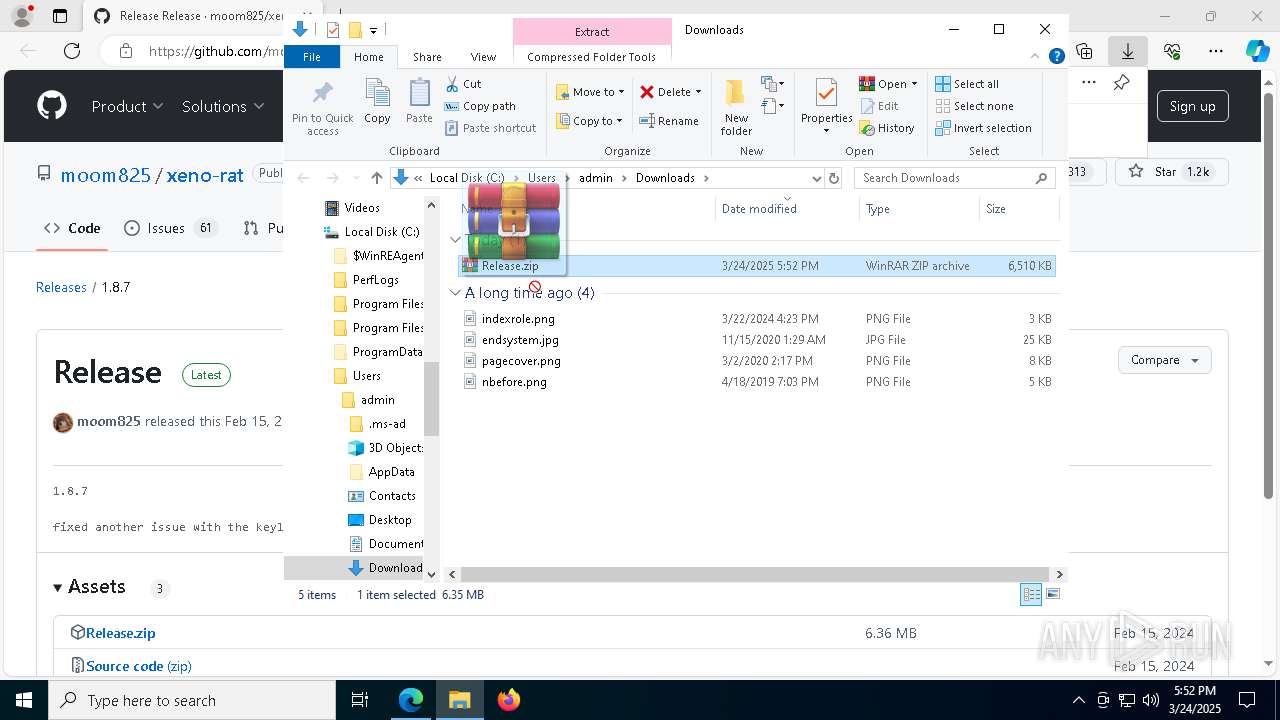Expand the Delete dropdown arrow
Viewport: 1280px width, 720px height.
(698, 92)
